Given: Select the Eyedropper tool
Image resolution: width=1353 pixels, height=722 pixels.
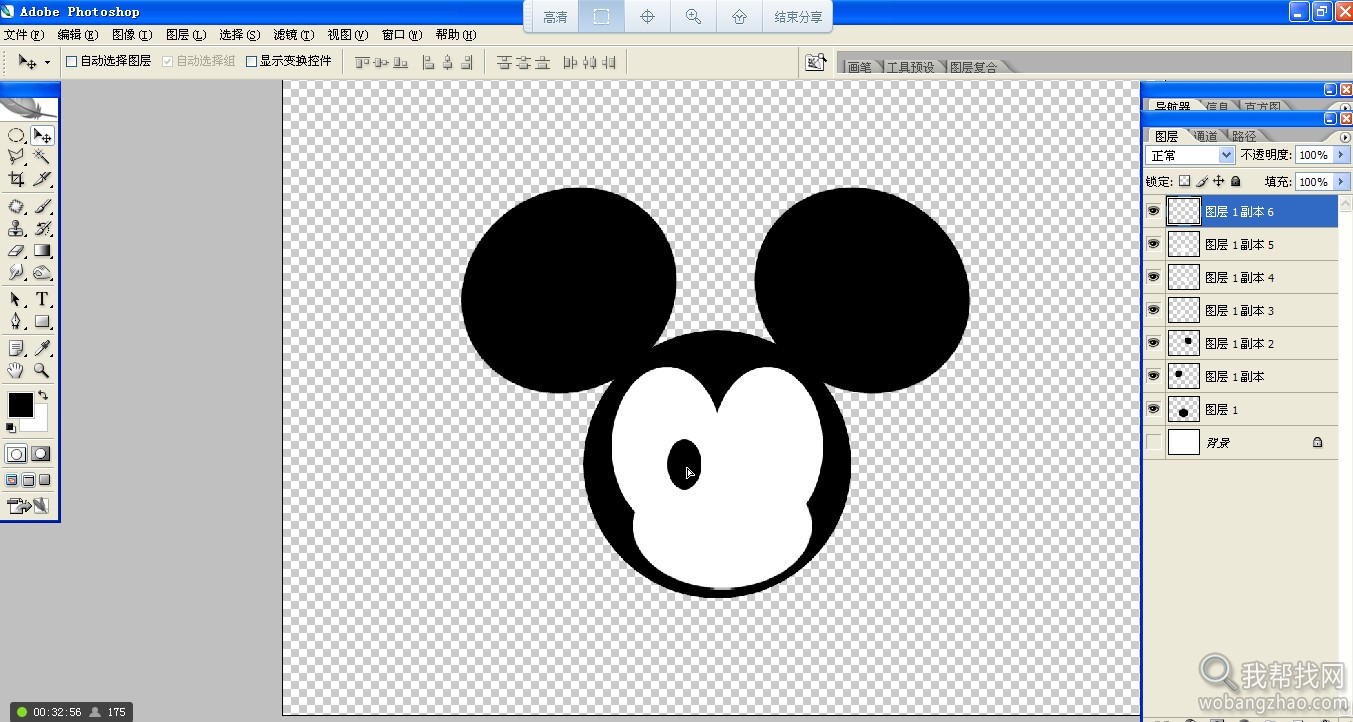Looking at the screenshot, I should pyautogui.click(x=42, y=348).
